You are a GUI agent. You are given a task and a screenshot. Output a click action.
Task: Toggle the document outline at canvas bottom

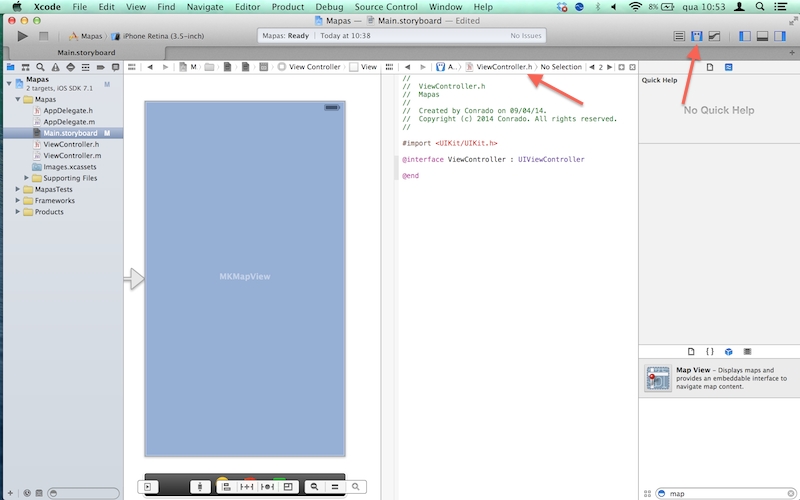pos(147,487)
